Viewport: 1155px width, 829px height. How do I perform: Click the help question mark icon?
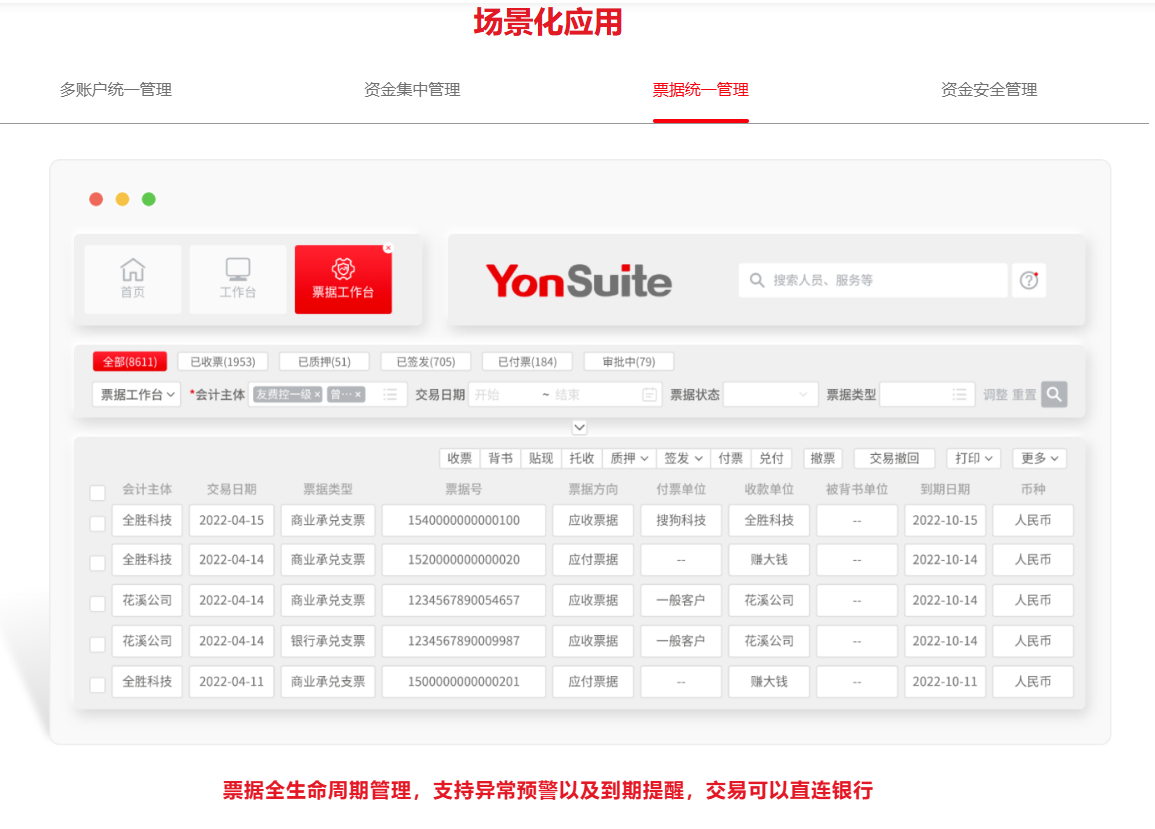pos(1029,281)
